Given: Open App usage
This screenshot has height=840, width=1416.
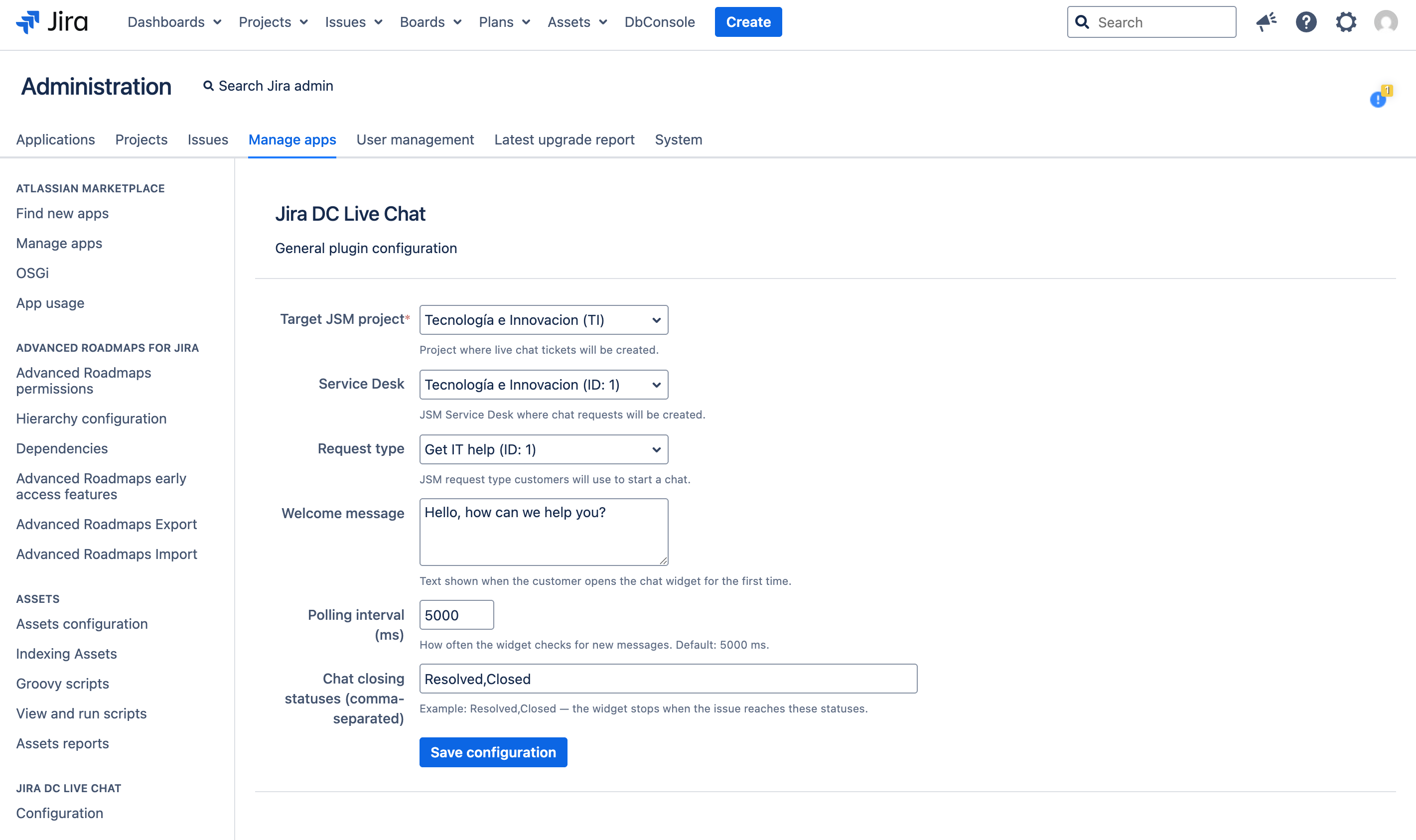Looking at the screenshot, I should [x=50, y=303].
